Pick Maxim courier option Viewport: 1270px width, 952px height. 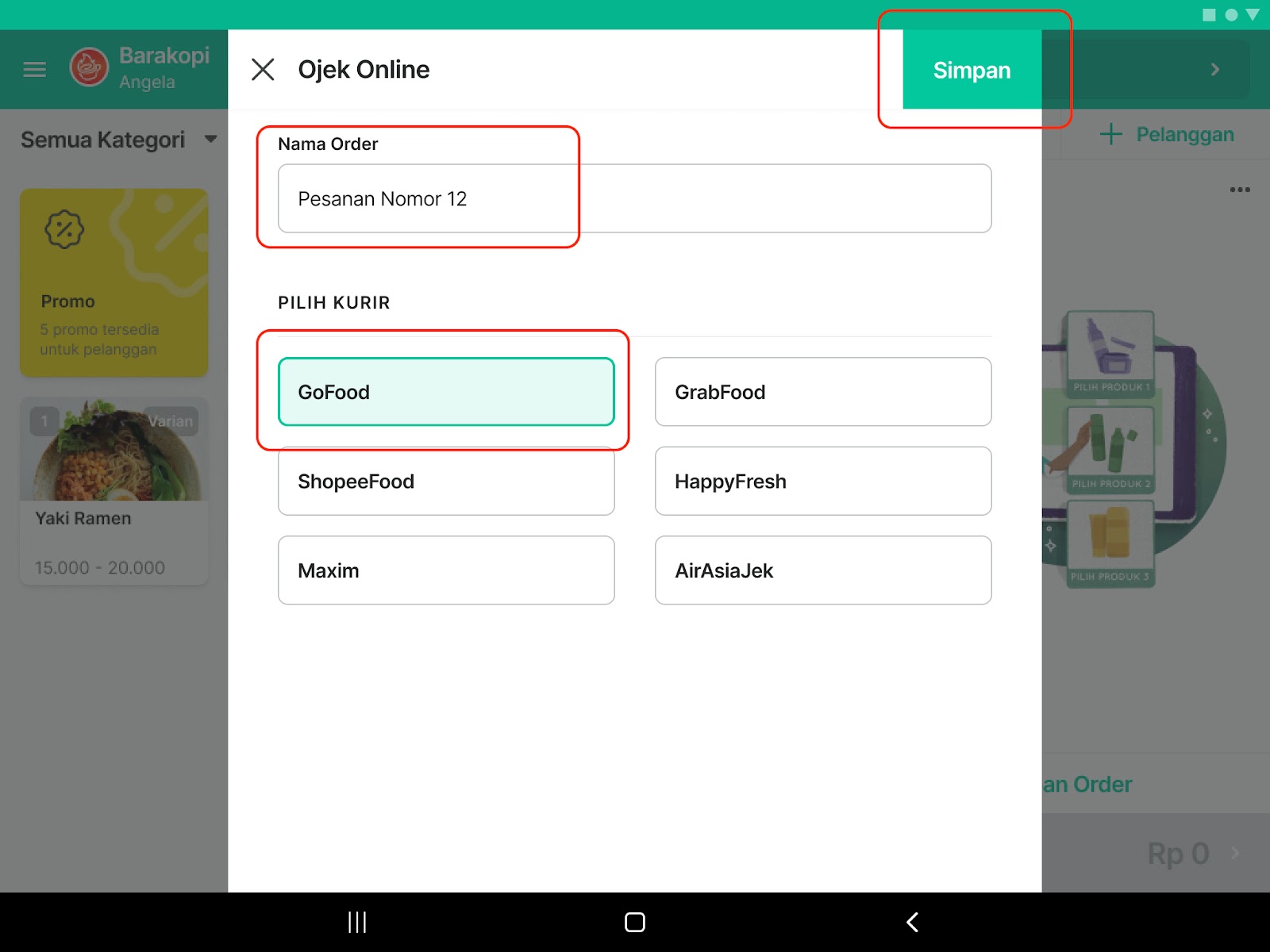[446, 570]
